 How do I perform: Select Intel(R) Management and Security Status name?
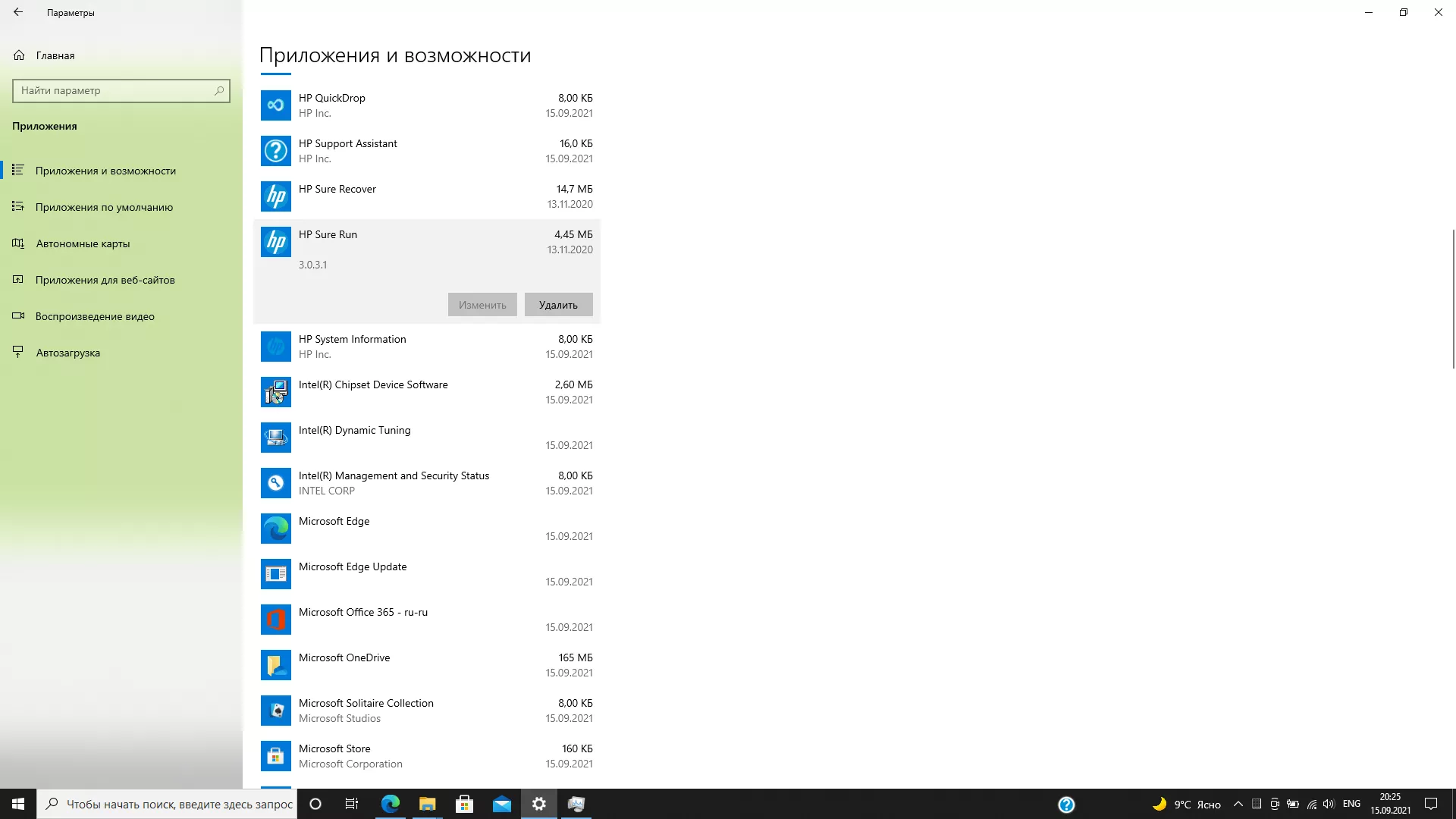pos(394,475)
